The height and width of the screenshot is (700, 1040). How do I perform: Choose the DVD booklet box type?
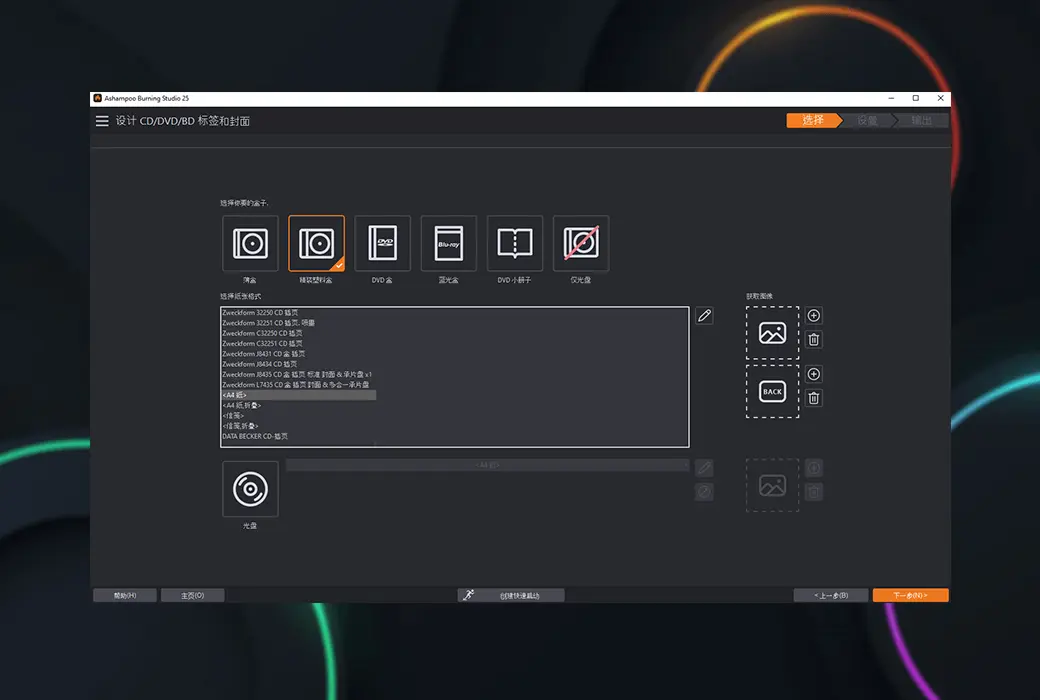(515, 243)
